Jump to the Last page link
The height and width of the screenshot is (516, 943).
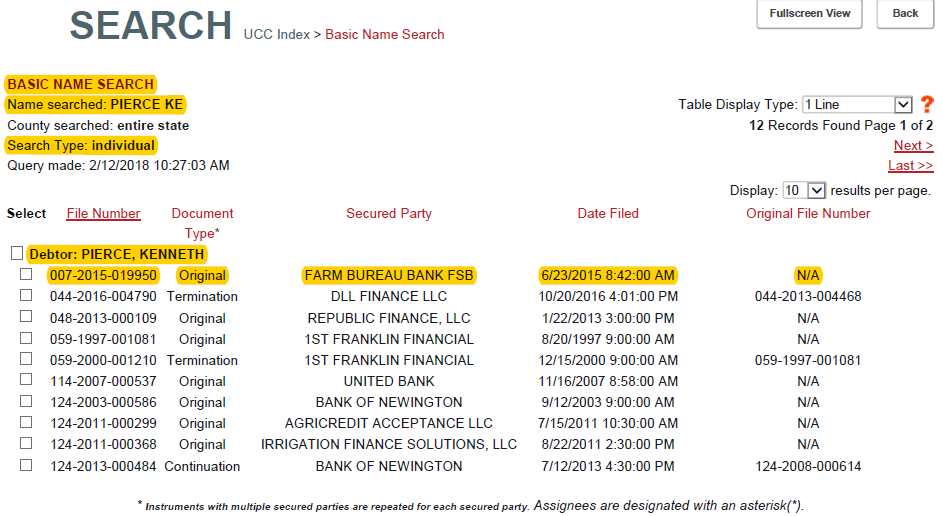pyautogui.click(x=910, y=166)
